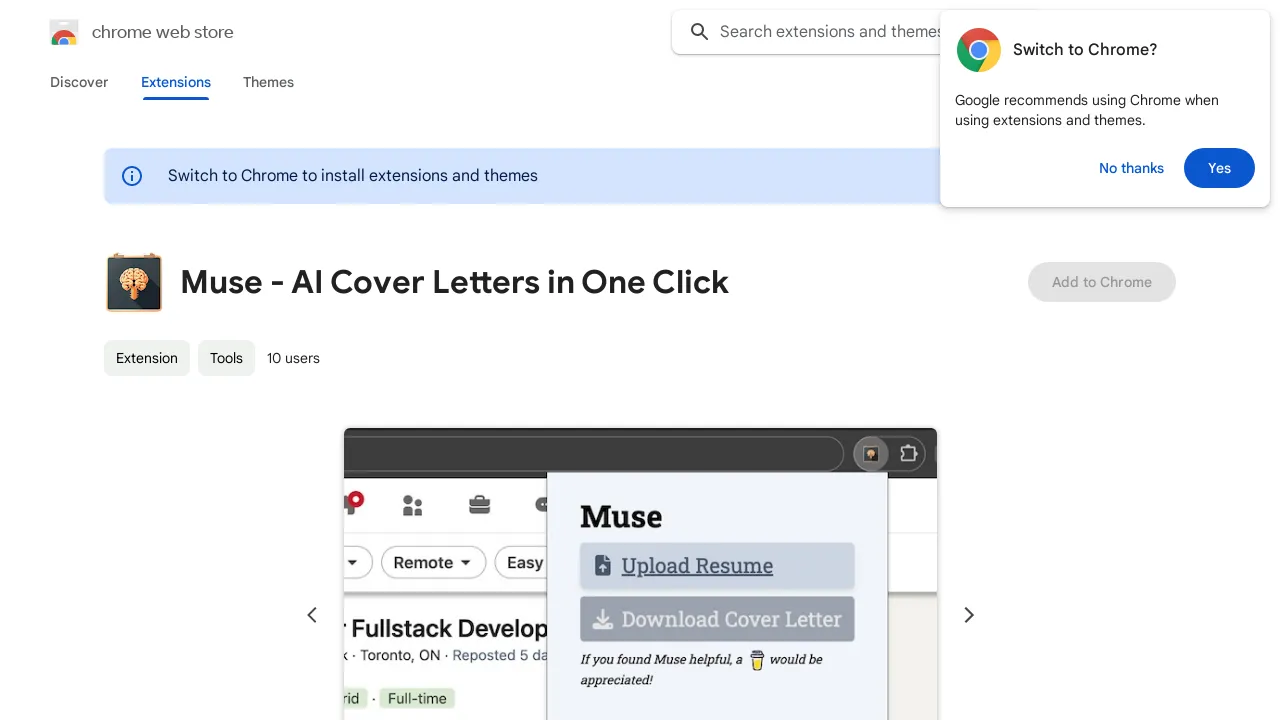1280x720 pixels.
Task: Click the search magnifier icon
Action: pyautogui.click(x=700, y=32)
